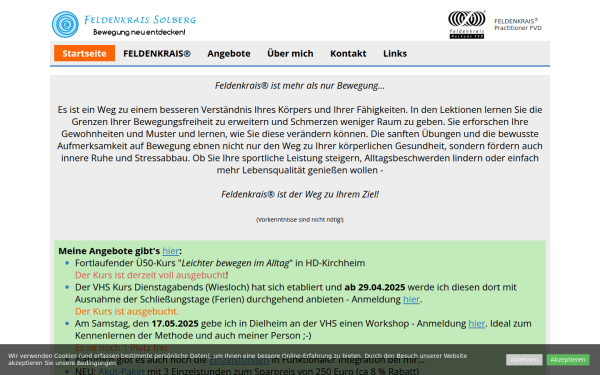Click the Feldenkrais Solberg spiral logo
Image resolution: width=600 pixels, height=375 pixels.
coord(65,24)
